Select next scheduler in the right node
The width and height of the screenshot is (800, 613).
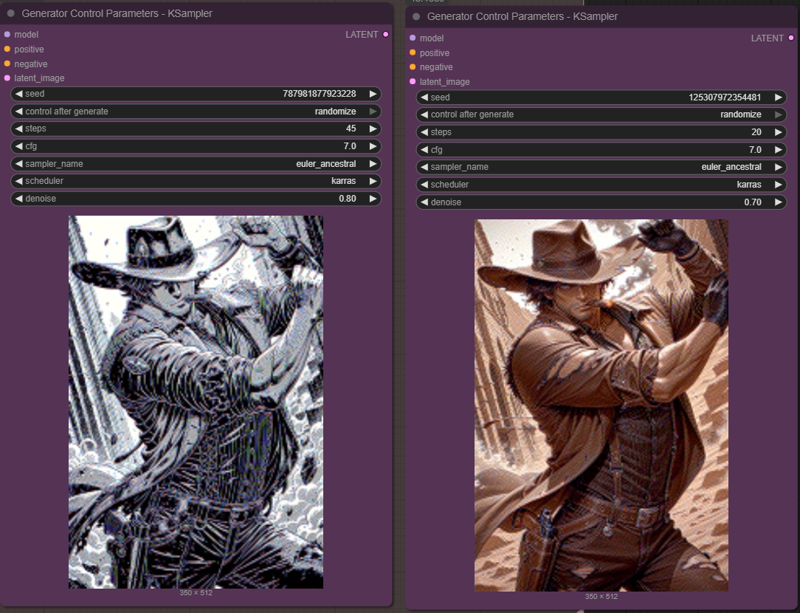(778, 185)
